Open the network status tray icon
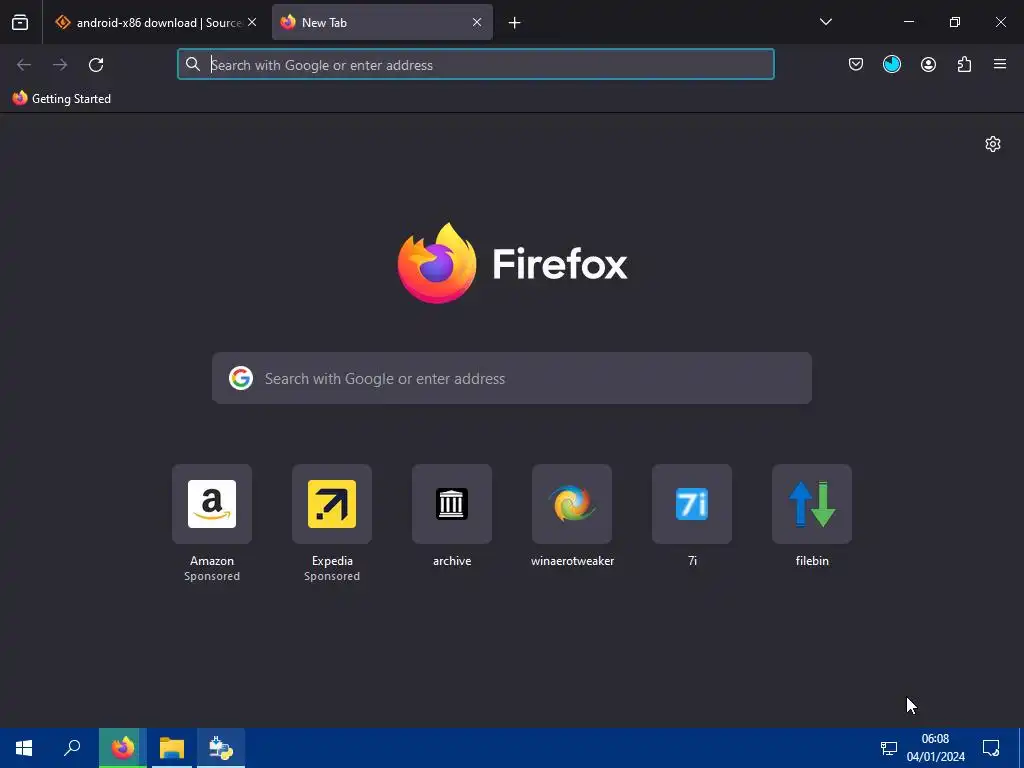The height and width of the screenshot is (768, 1024). pos(889,748)
